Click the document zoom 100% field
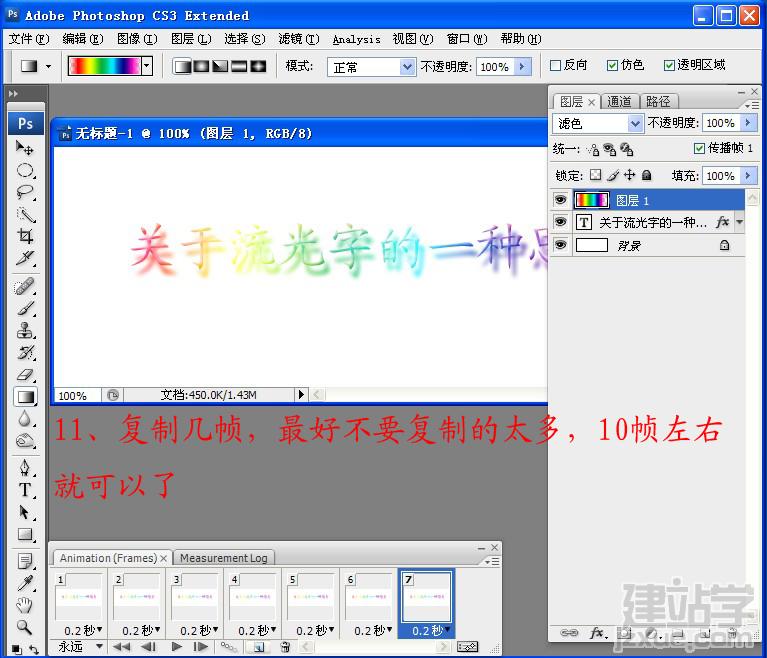 [x=77, y=395]
